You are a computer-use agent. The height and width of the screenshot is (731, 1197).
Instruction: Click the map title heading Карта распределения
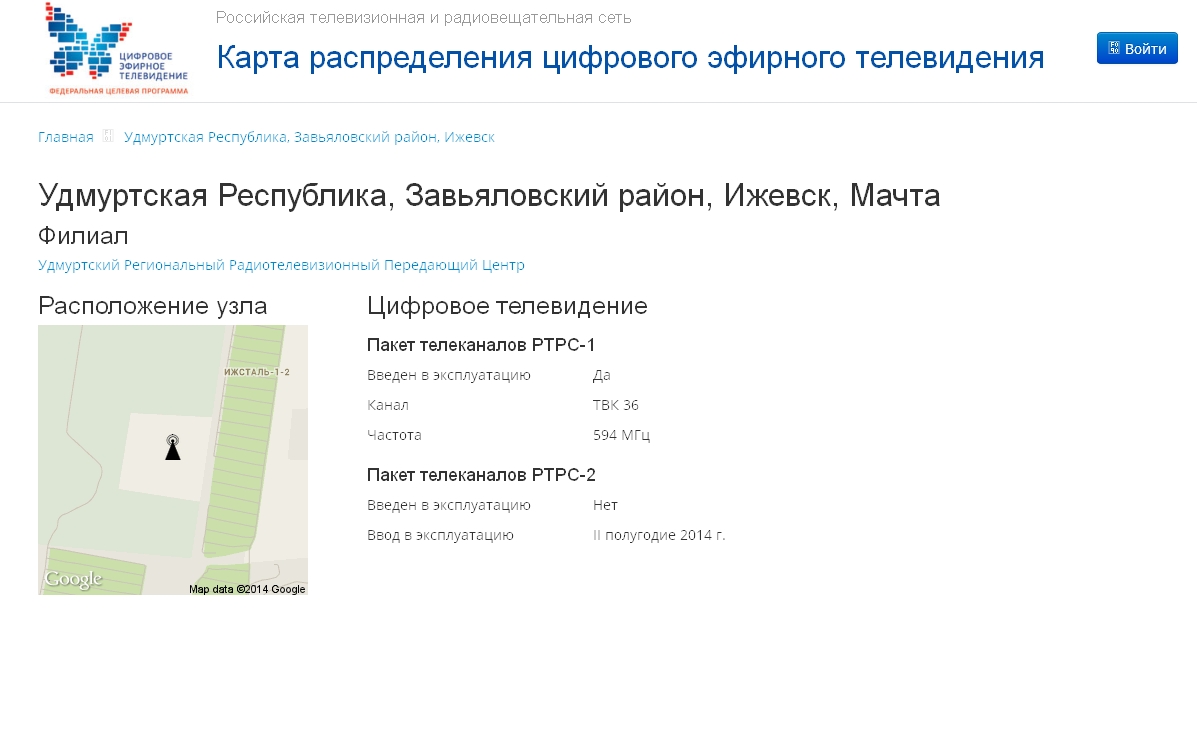pyautogui.click(x=630, y=58)
